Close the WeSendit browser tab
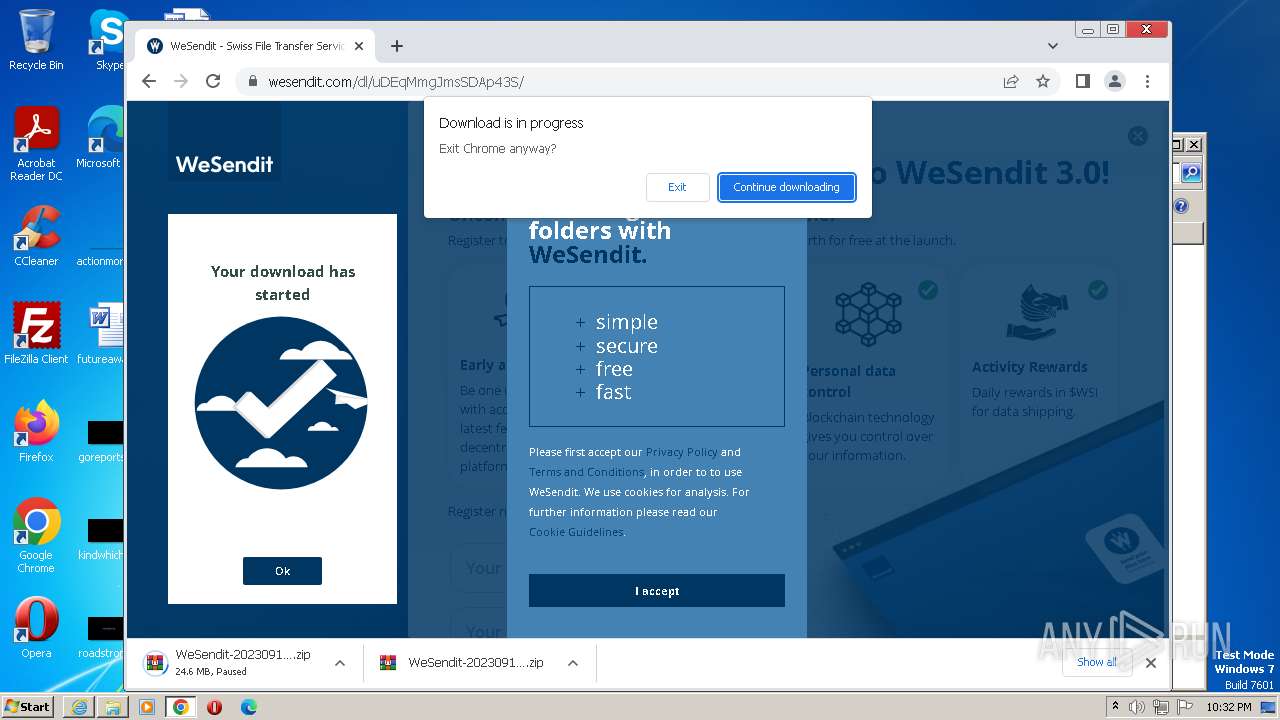 pos(359,46)
